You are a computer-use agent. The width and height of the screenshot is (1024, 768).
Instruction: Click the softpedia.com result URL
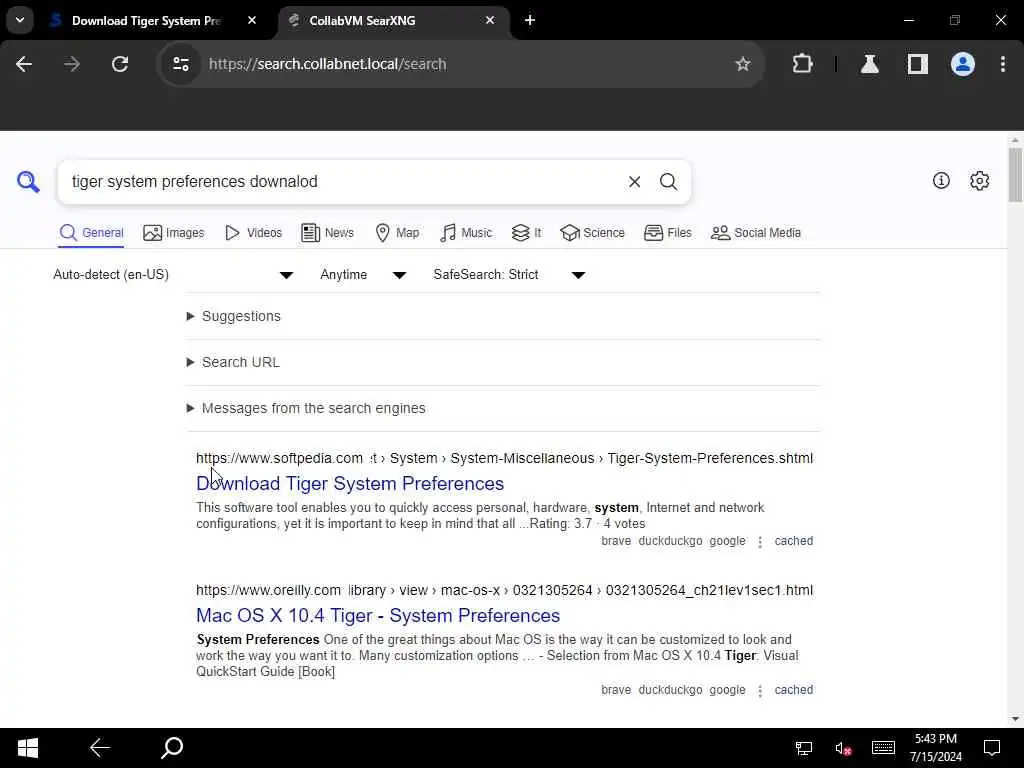tap(504, 458)
